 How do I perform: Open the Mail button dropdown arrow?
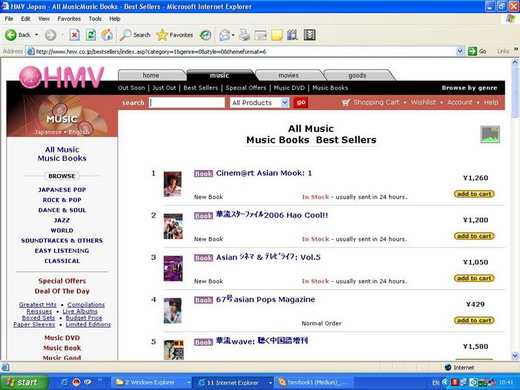(233, 35)
